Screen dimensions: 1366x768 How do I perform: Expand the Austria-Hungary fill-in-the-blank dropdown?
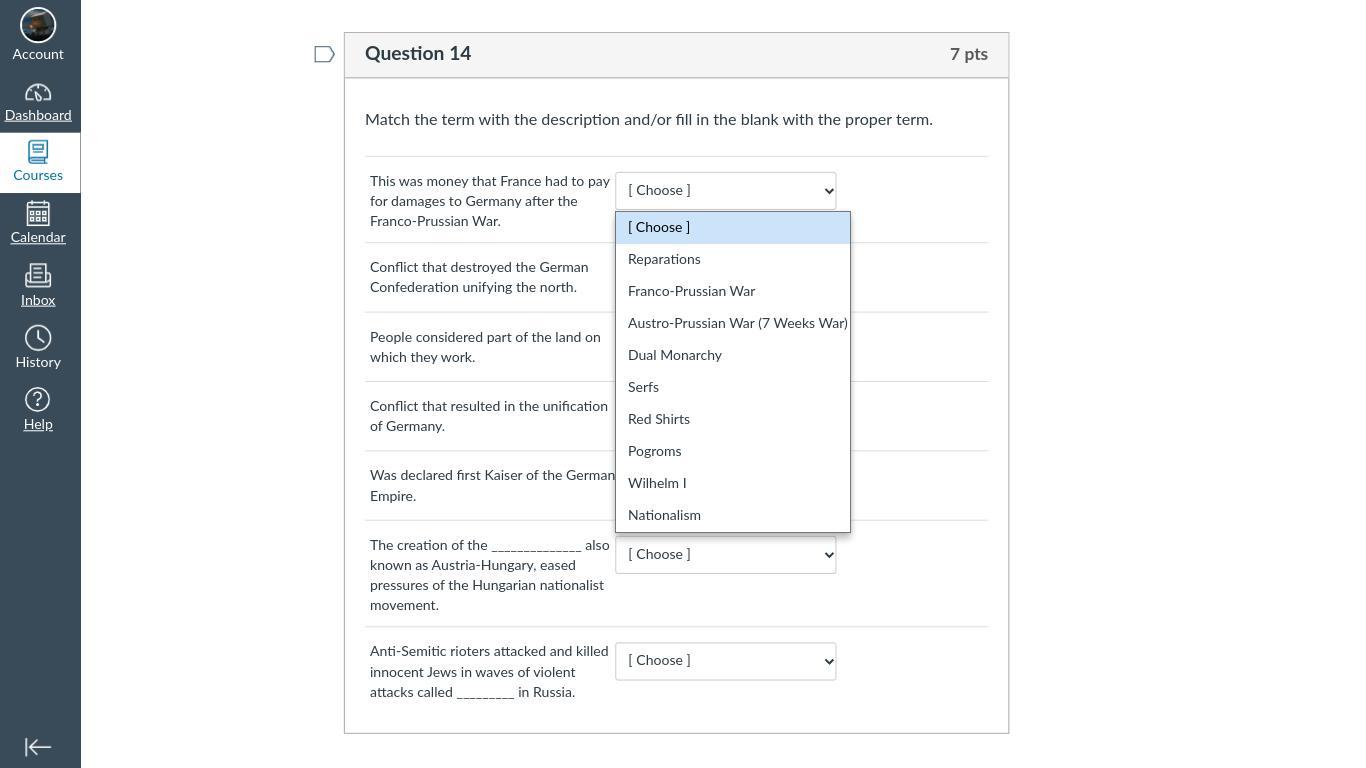pos(725,555)
